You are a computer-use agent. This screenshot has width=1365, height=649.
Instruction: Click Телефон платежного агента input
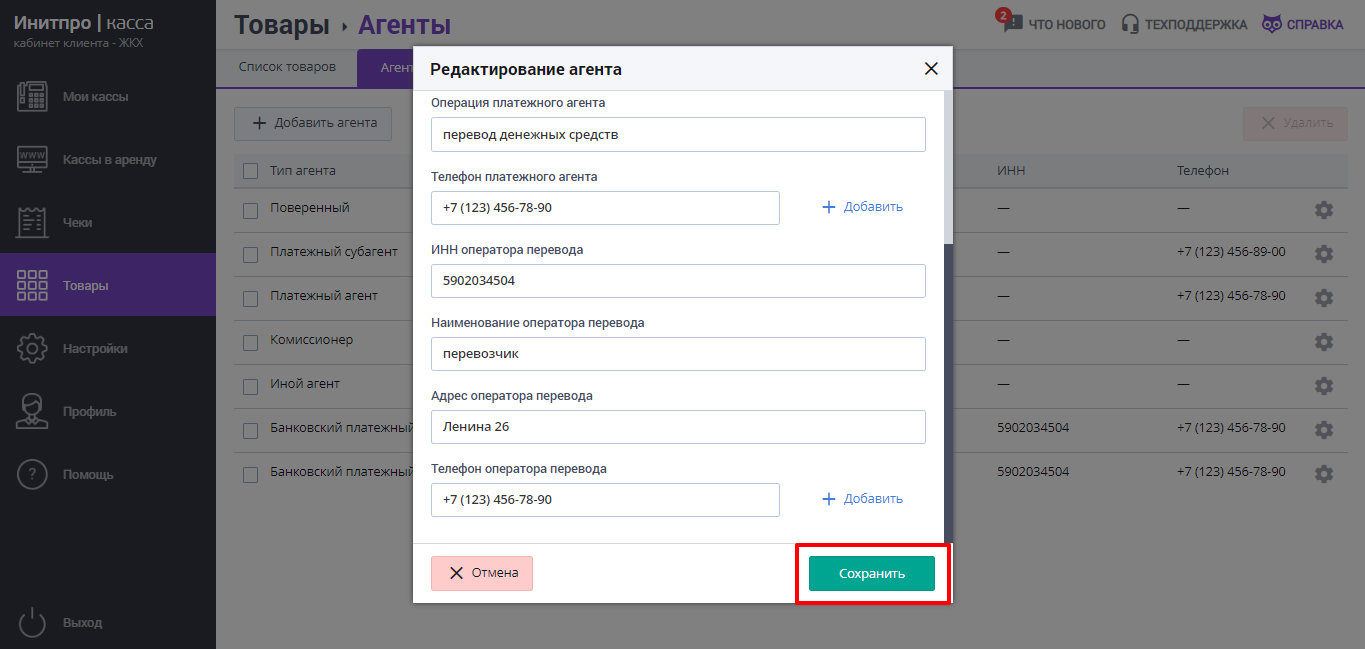coord(605,208)
